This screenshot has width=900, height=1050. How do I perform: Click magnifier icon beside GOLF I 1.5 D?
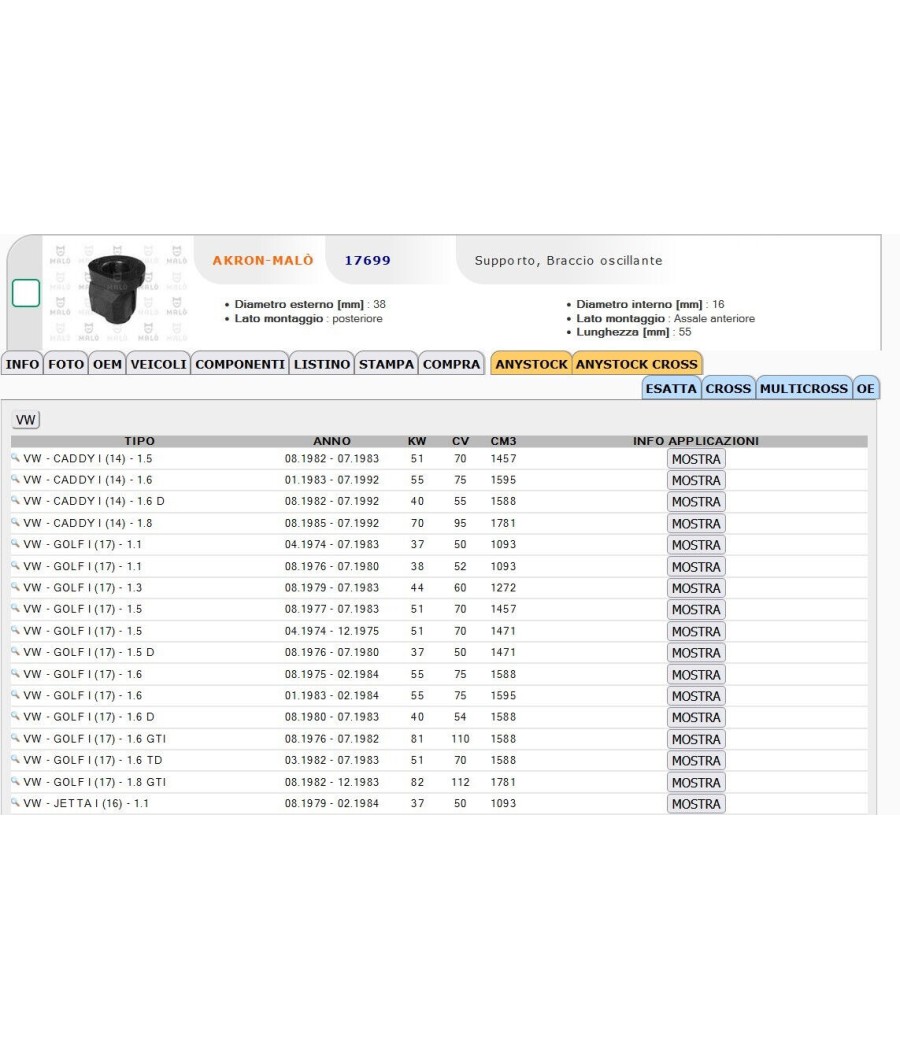[15, 652]
